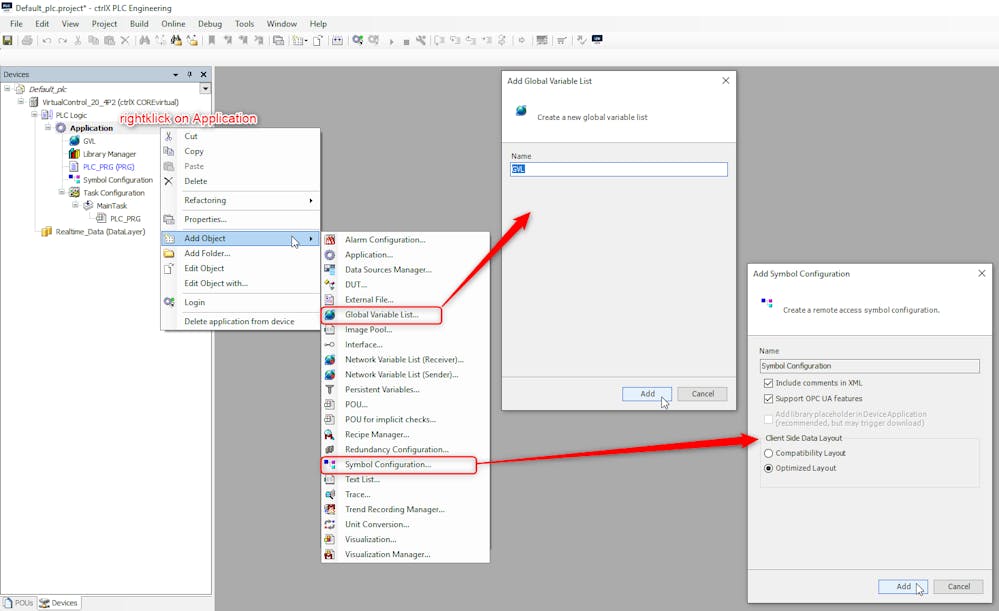The height and width of the screenshot is (611, 999).
Task: Click the Find binoculars icon in toolbar
Action: [x=145, y=40]
